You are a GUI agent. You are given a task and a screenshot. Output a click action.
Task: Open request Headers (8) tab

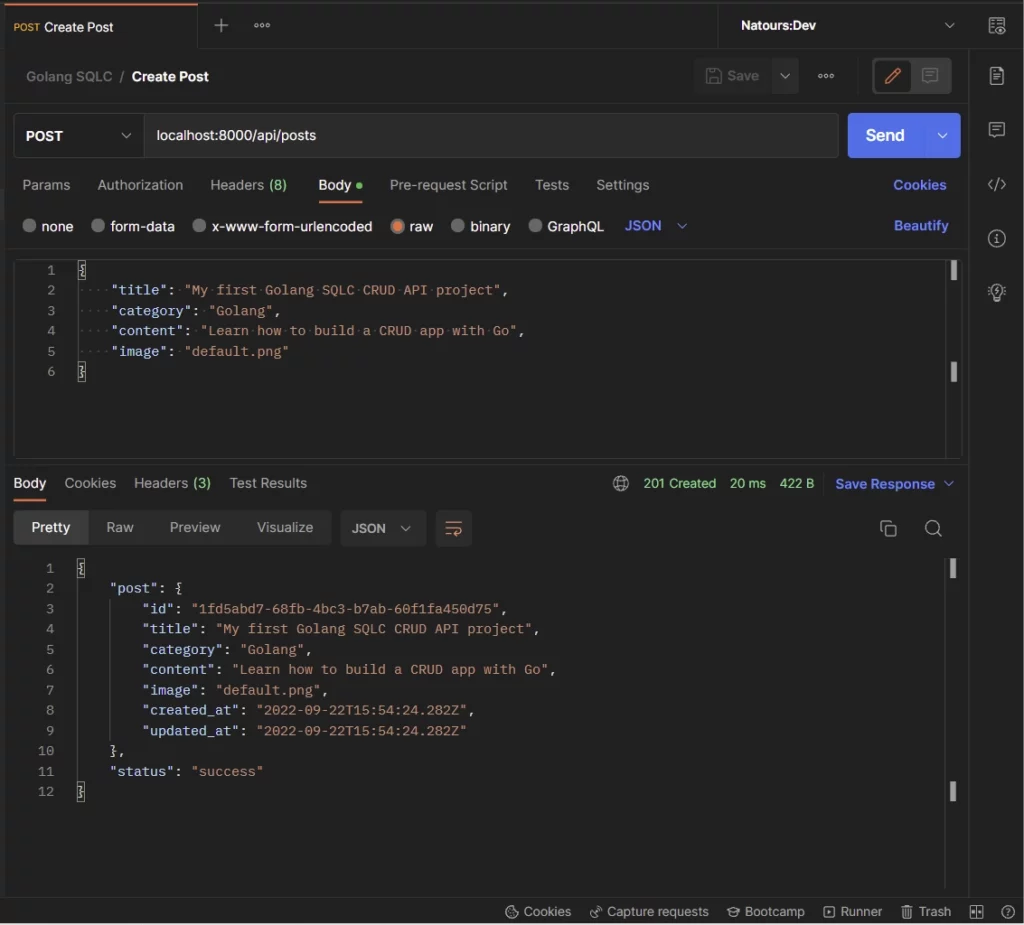tap(248, 185)
